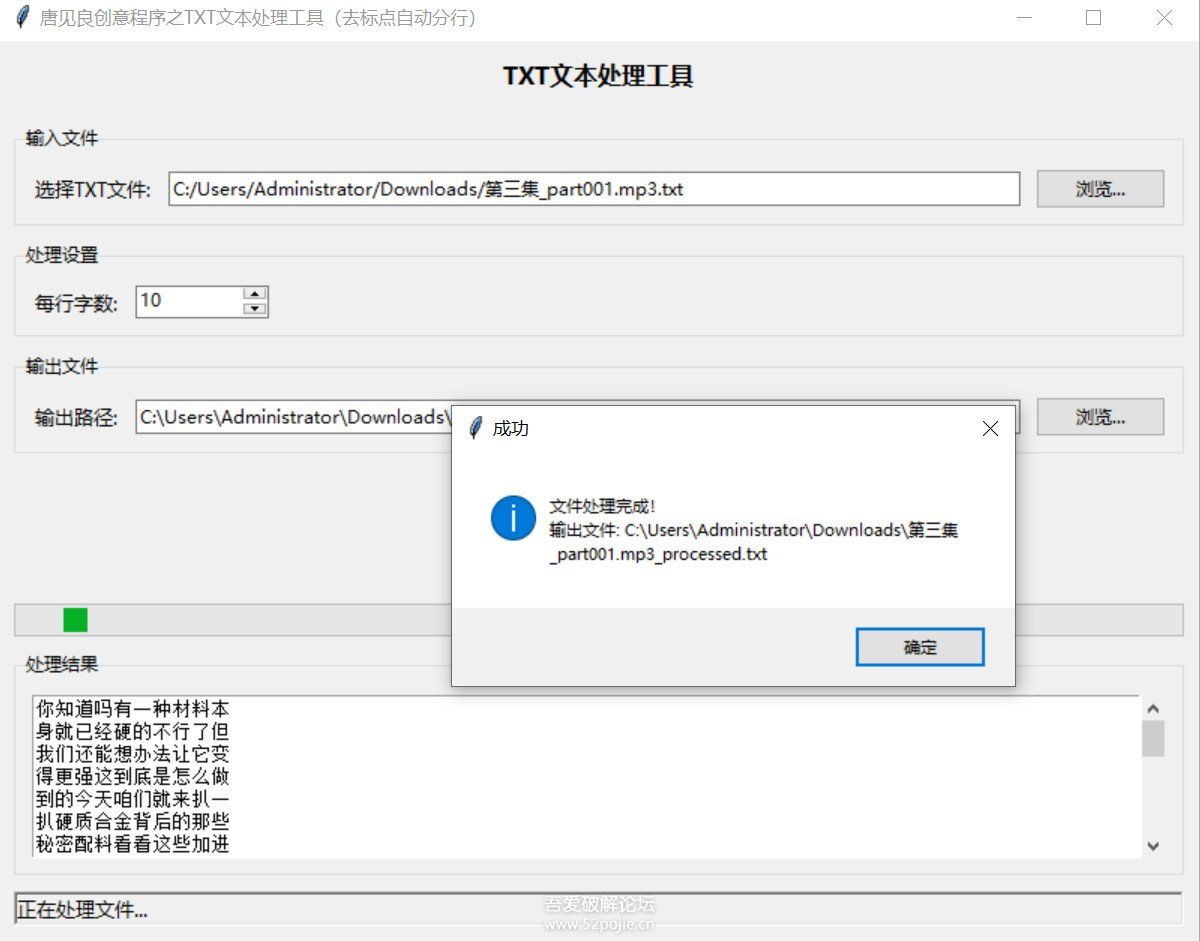
Task: Click the green progress bar segment
Action: pos(74,620)
